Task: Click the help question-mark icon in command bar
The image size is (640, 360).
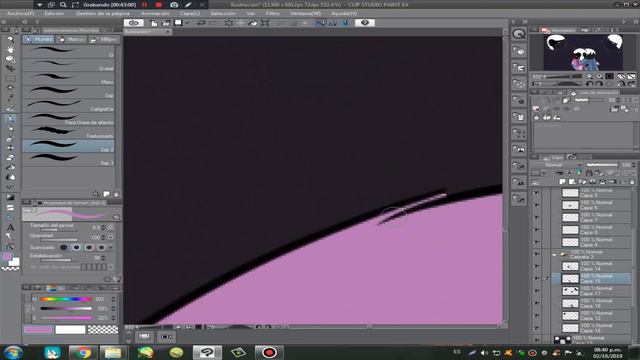Action: click(364, 23)
